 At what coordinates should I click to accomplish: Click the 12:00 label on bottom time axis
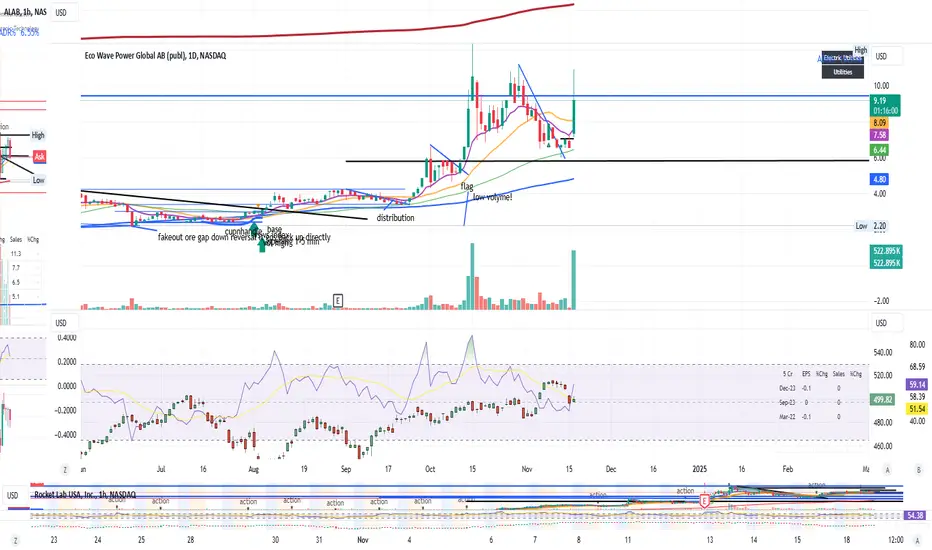coord(895,540)
